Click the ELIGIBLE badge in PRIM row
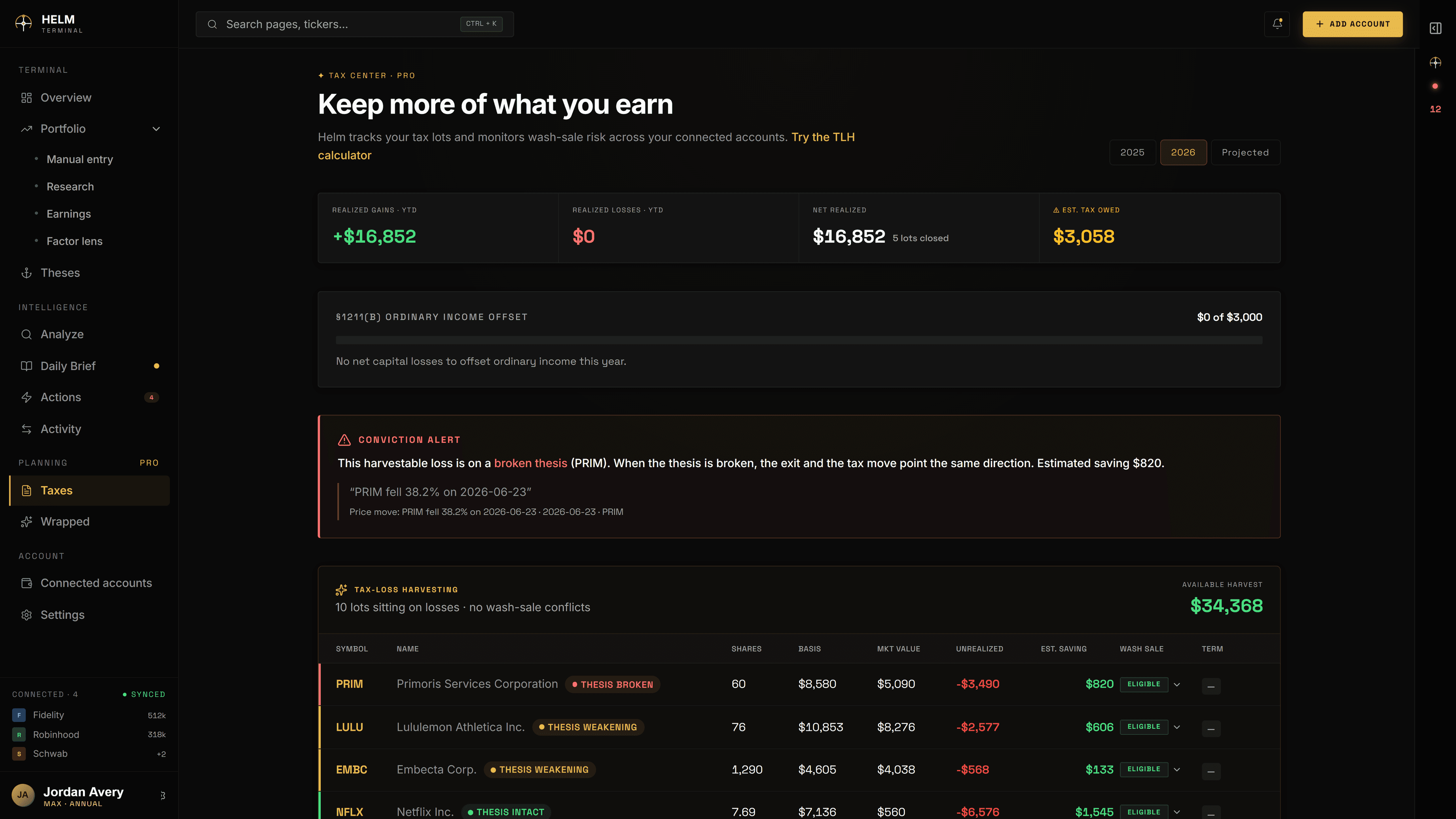The image size is (1456, 819). point(1143,684)
